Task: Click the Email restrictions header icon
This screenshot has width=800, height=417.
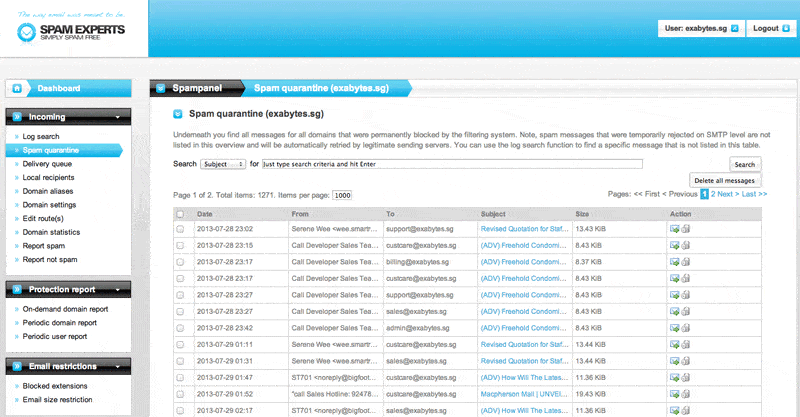Action: click(17, 366)
